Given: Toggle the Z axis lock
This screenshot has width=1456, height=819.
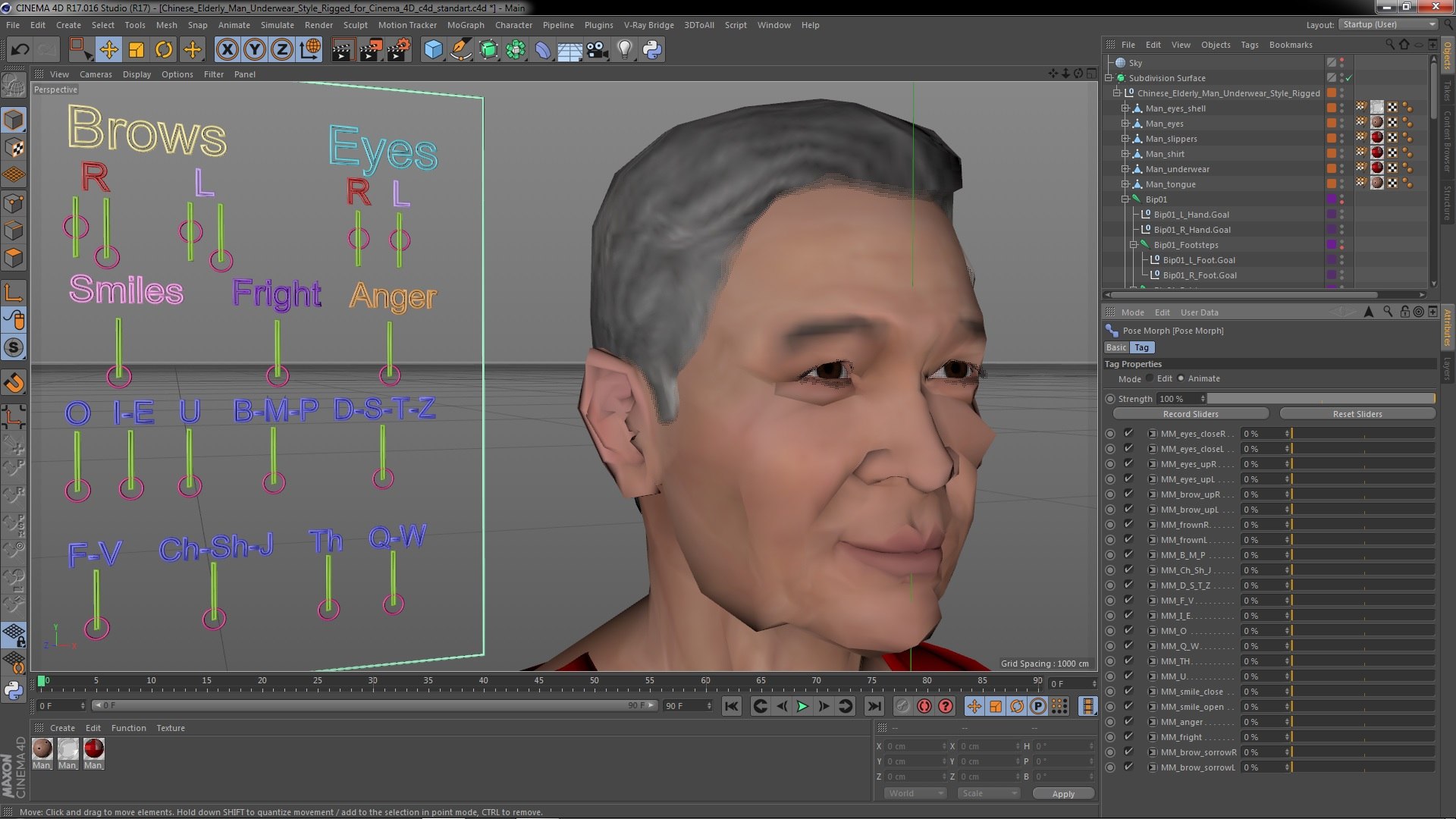Looking at the screenshot, I should (x=282, y=50).
